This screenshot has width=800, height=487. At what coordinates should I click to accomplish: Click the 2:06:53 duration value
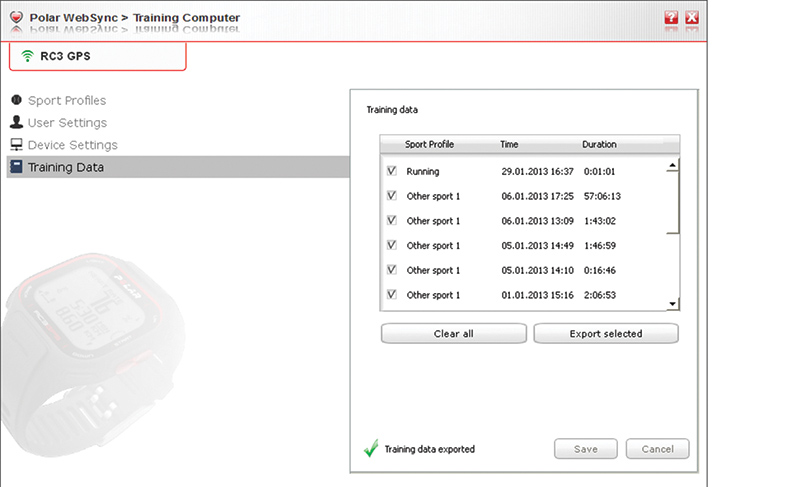pos(599,295)
